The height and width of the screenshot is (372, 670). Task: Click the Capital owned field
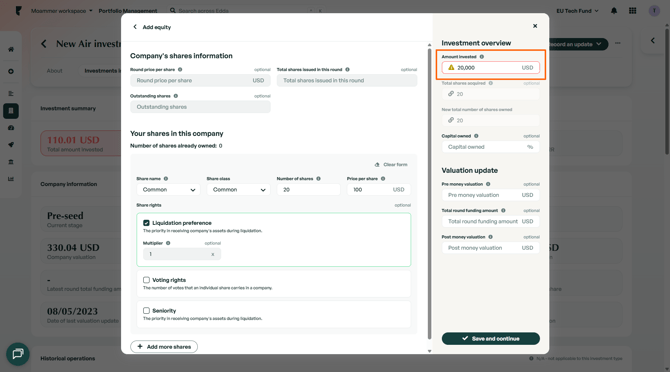click(491, 147)
